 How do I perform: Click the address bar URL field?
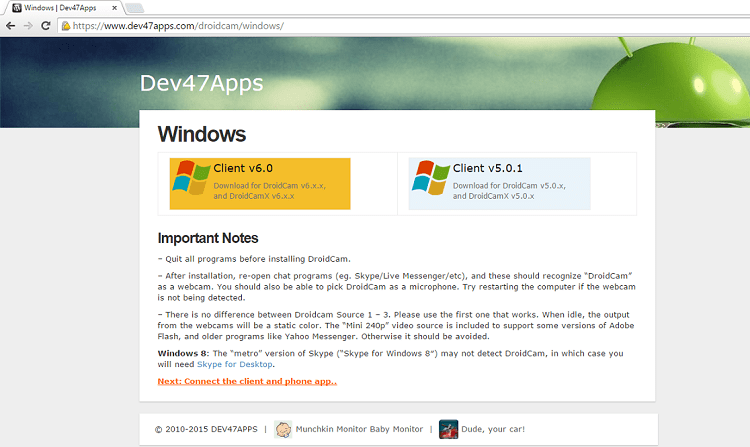point(404,26)
